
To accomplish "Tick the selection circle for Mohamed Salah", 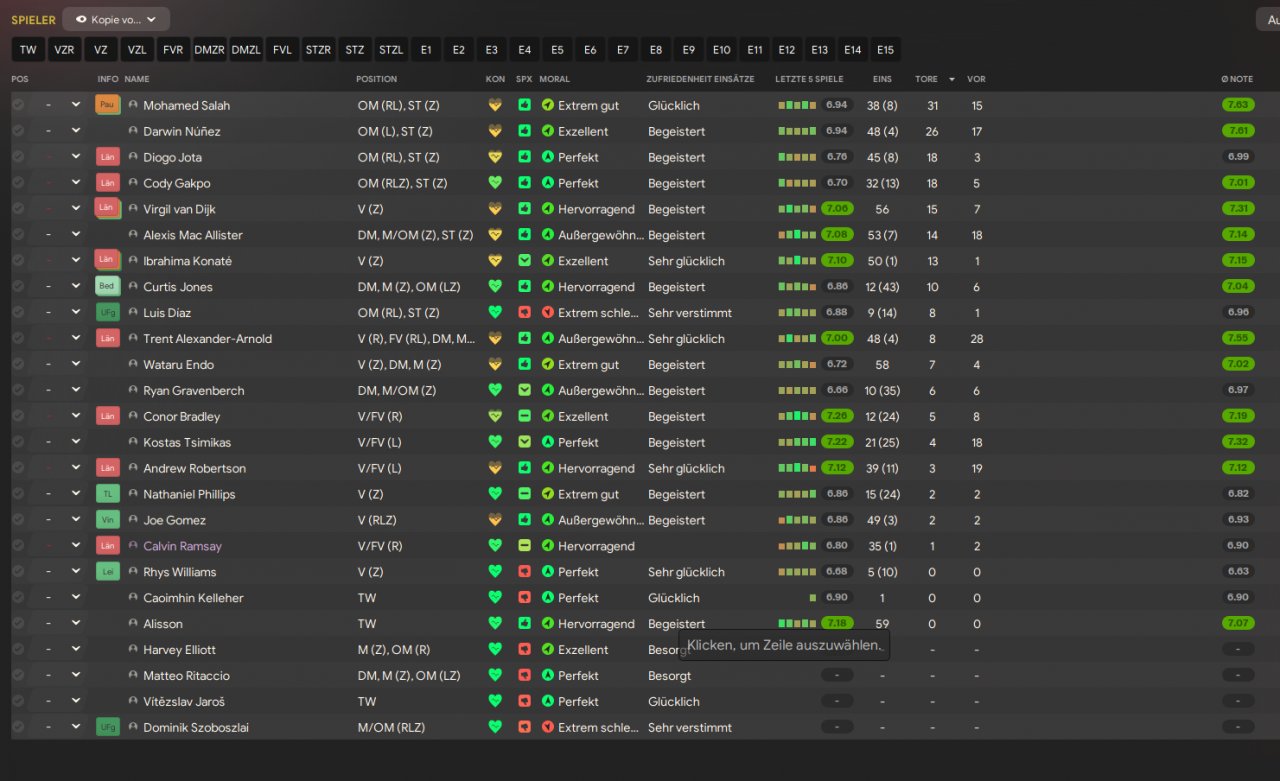I will tap(18, 105).
